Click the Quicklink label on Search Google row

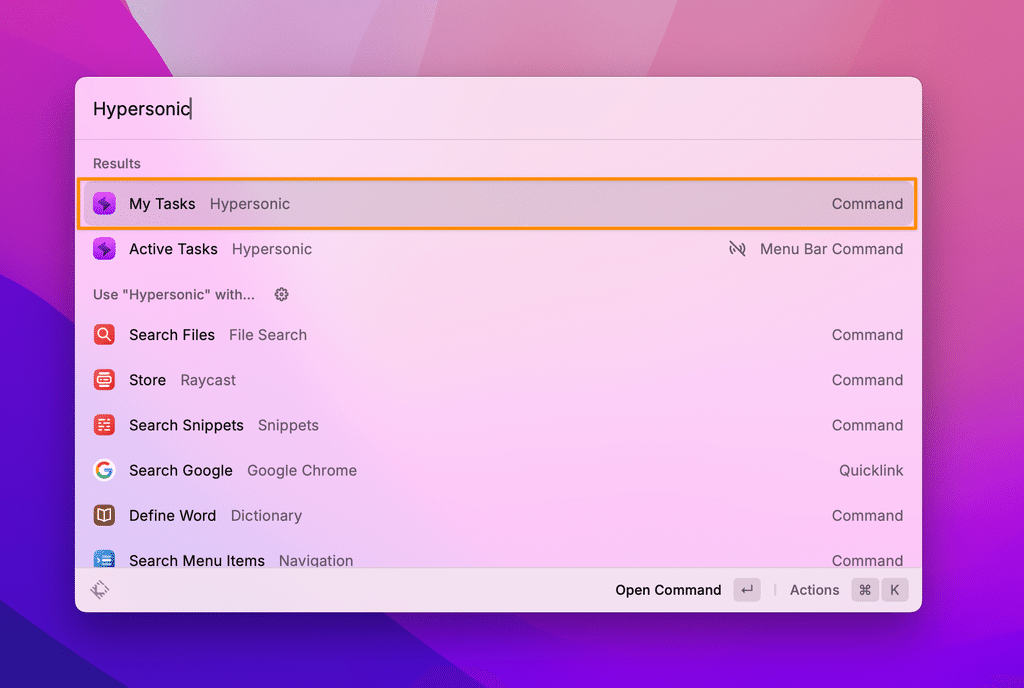click(x=871, y=470)
